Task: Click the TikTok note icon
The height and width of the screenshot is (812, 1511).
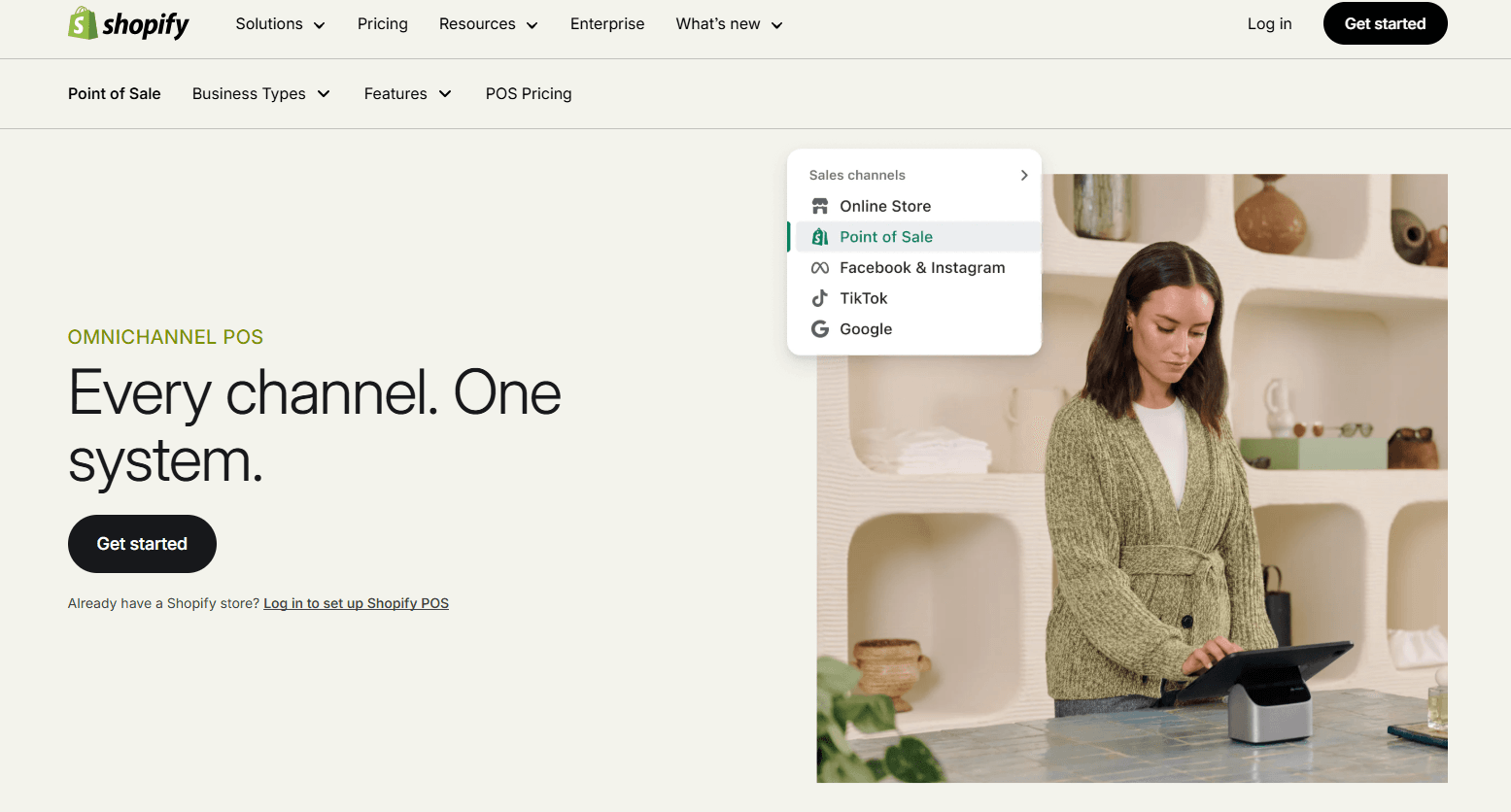Action: (820, 298)
